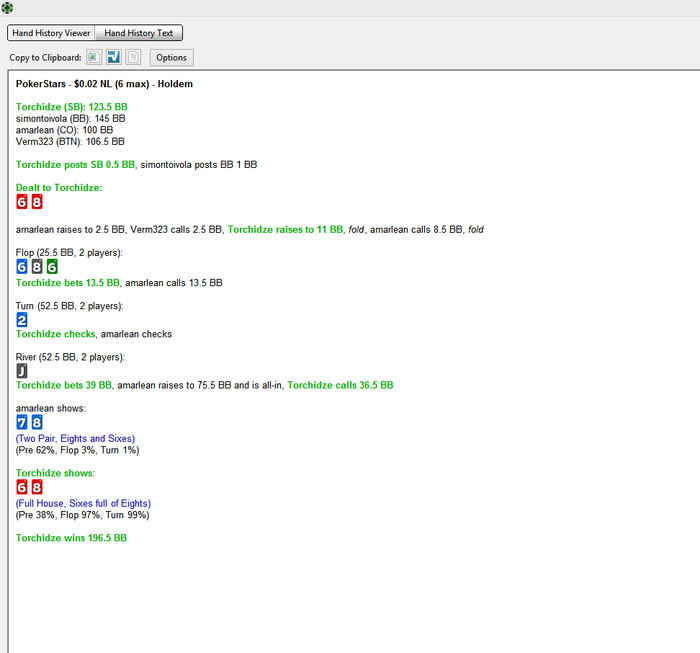Open the Options button
This screenshot has width=700, height=653.
click(x=171, y=58)
